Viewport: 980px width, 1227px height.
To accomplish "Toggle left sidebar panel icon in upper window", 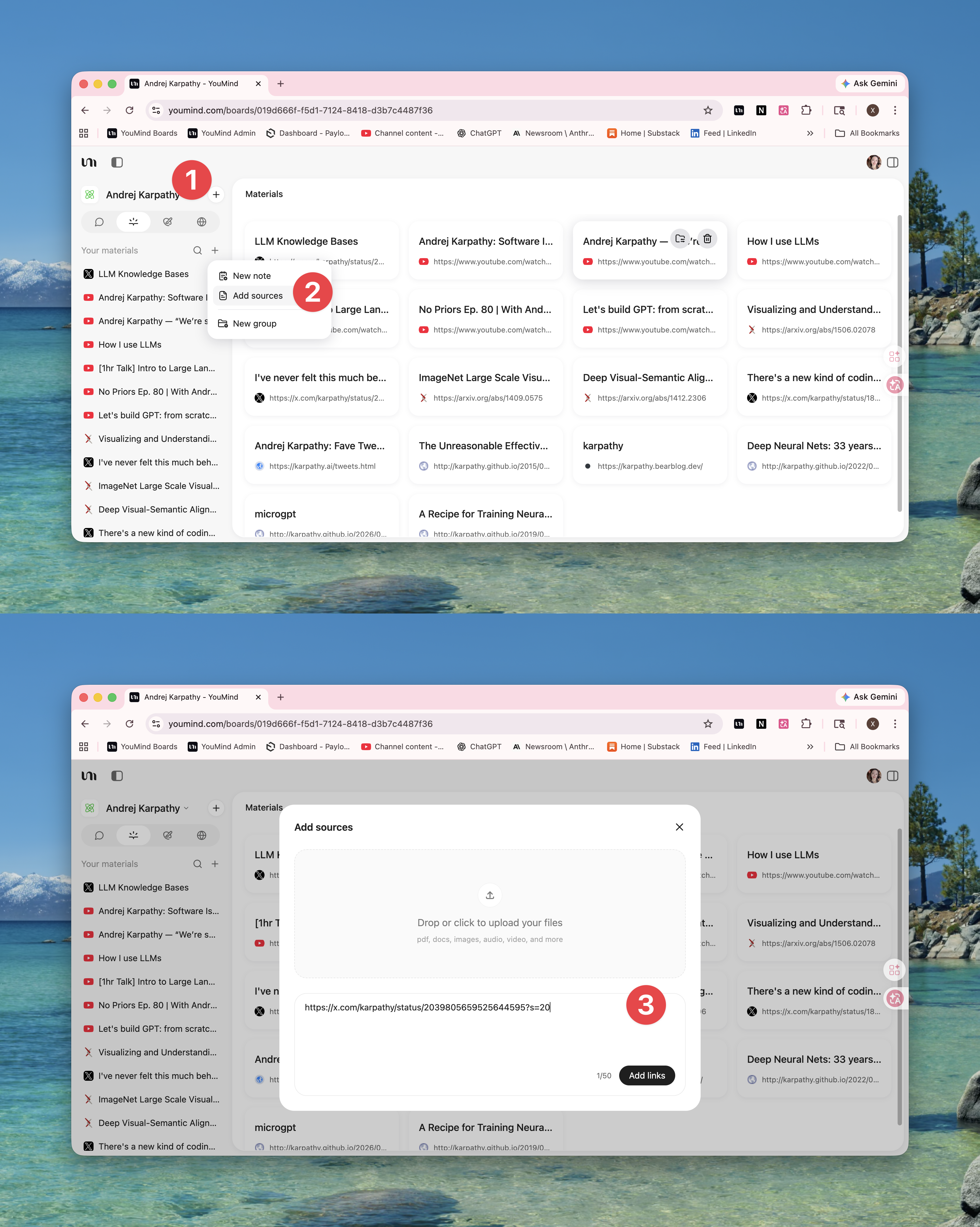I will 117,163.
